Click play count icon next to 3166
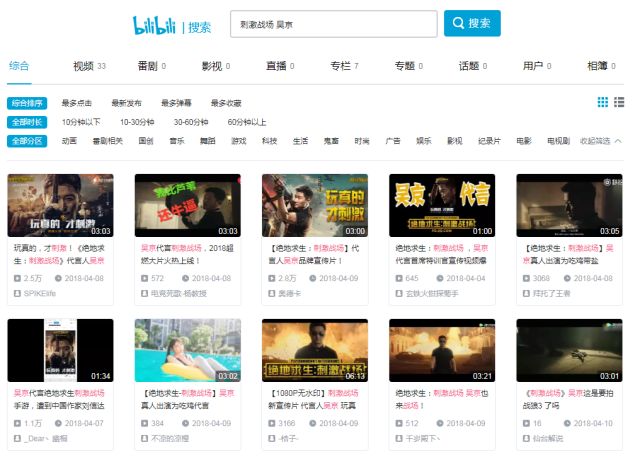This screenshot has width=640, height=457. coord(271,423)
